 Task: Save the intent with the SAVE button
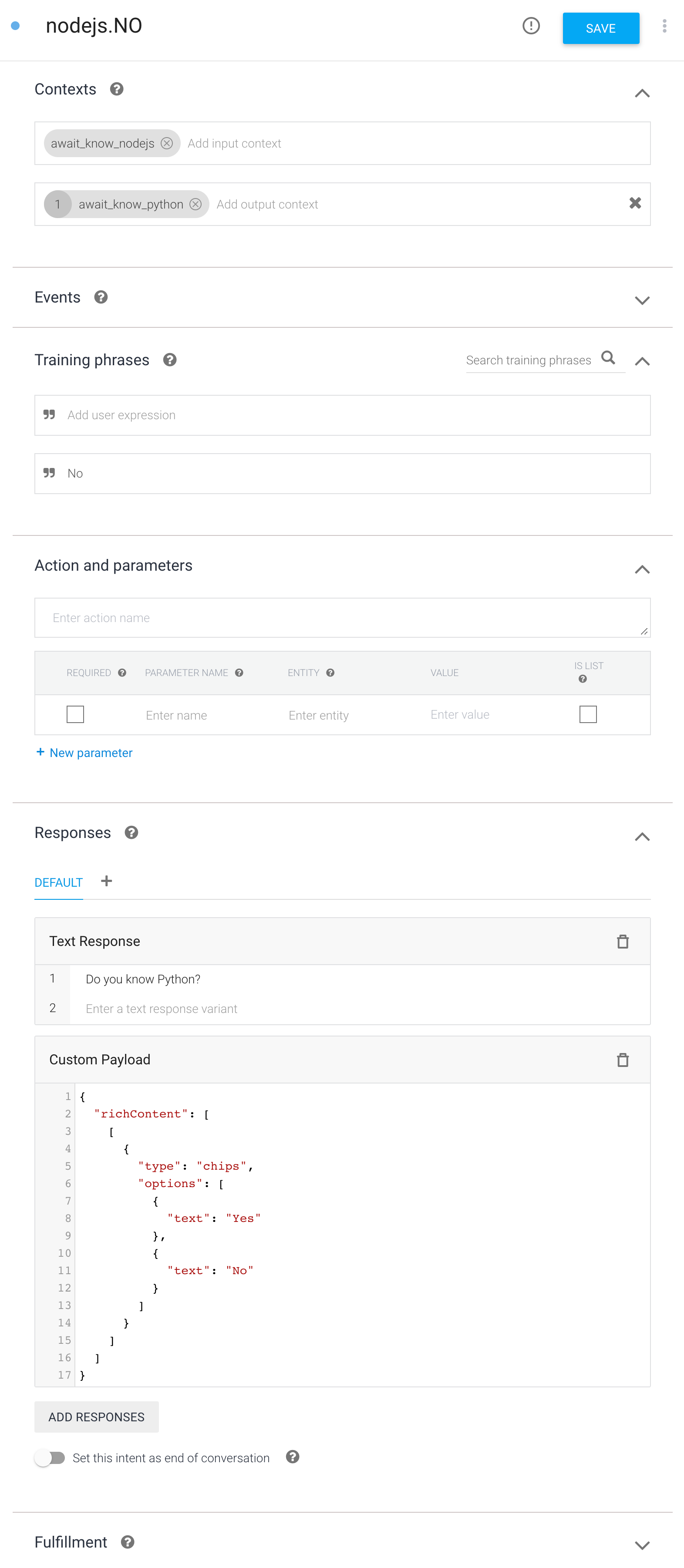click(601, 28)
